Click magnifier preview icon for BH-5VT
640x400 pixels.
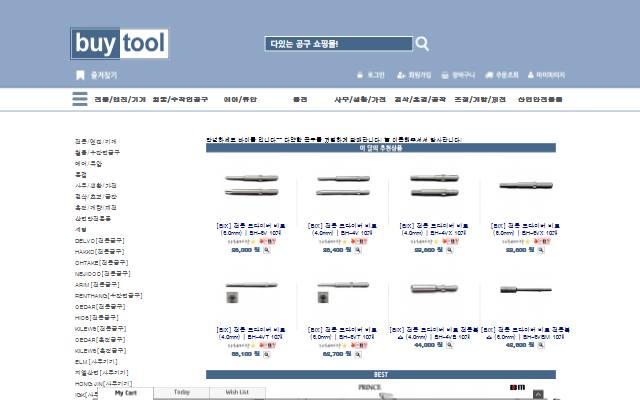[x=358, y=355]
